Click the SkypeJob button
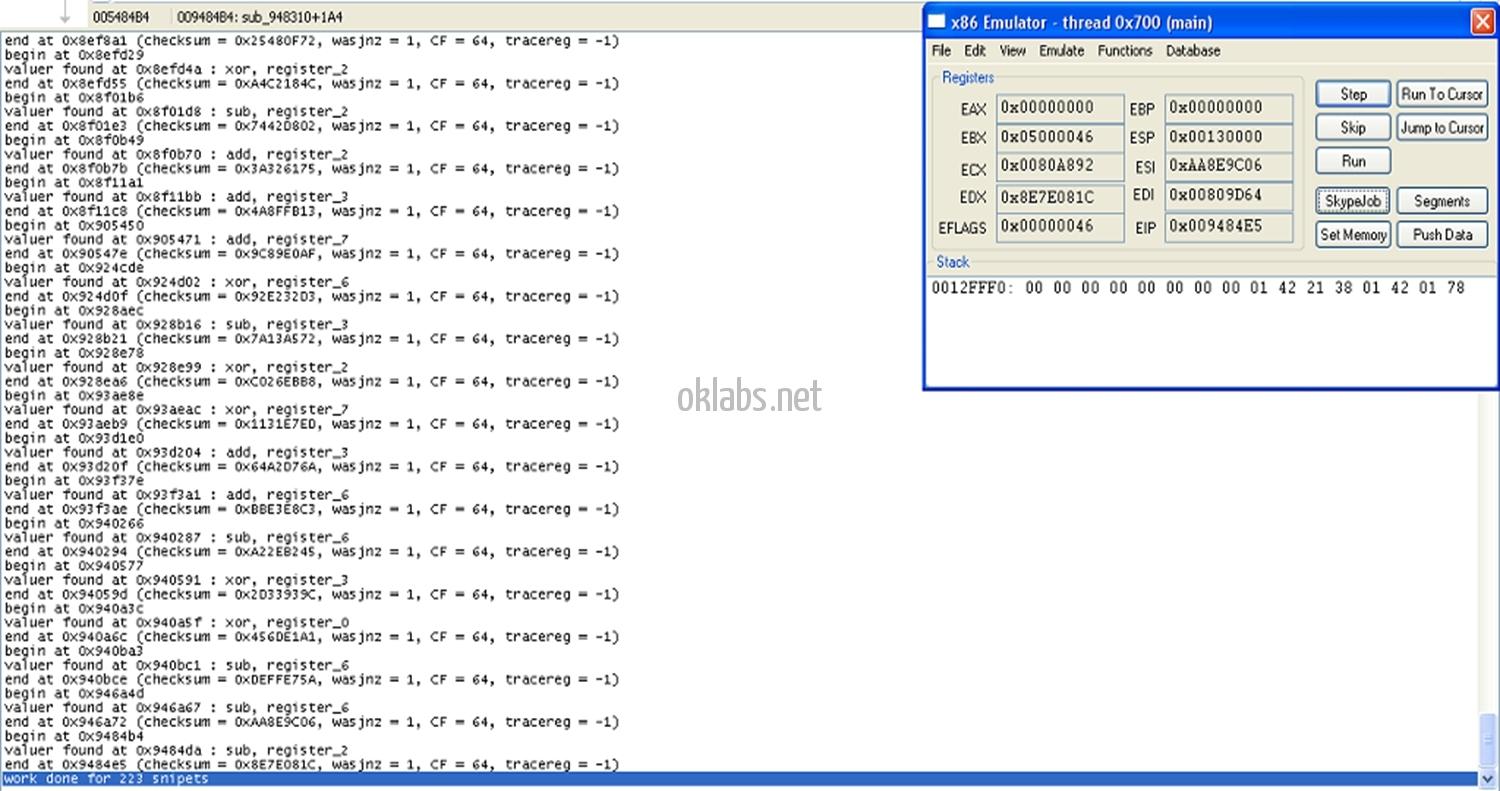This screenshot has width=1500, height=791. (x=1352, y=201)
